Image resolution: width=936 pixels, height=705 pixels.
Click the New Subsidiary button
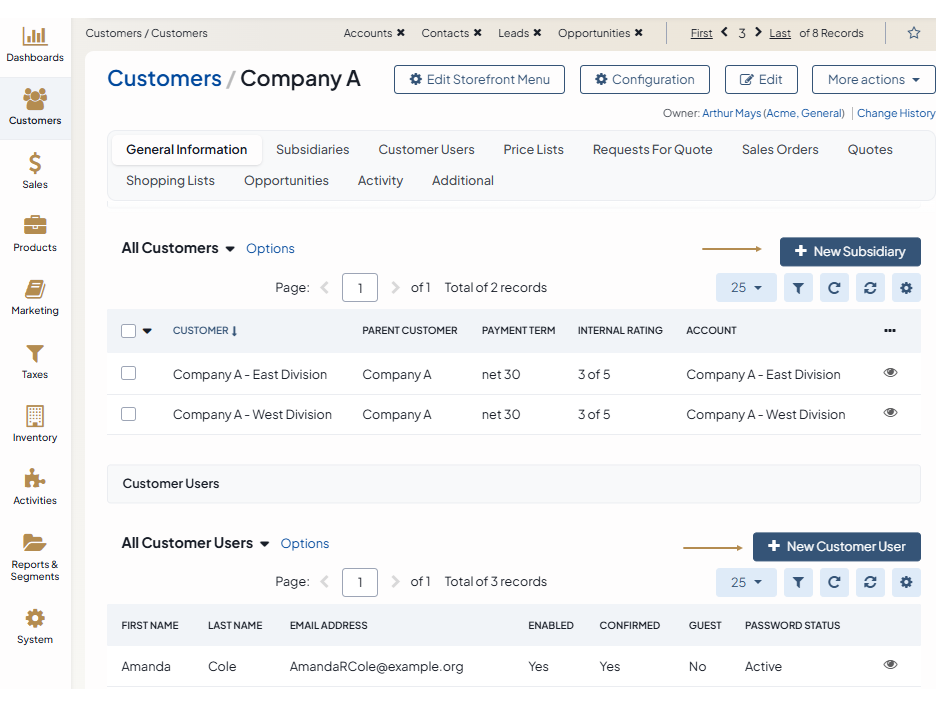click(850, 252)
